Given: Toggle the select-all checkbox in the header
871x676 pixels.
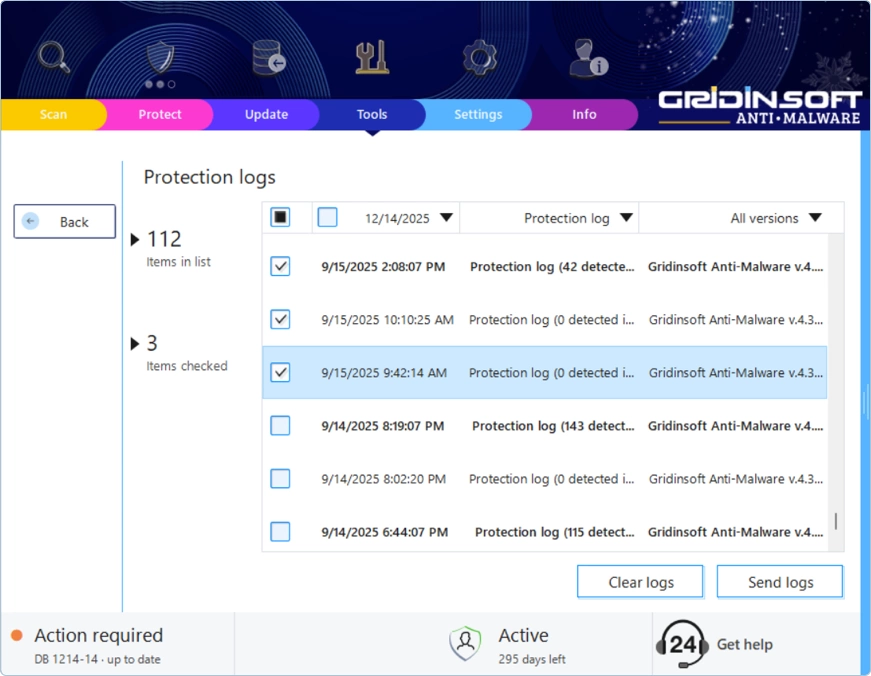Looking at the screenshot, I should (x=281, y=217).
